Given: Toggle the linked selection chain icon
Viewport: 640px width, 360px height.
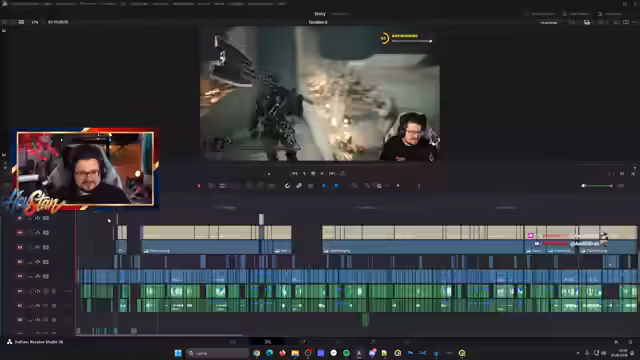Looking at the screenshot, I should (x=299, y=186).
